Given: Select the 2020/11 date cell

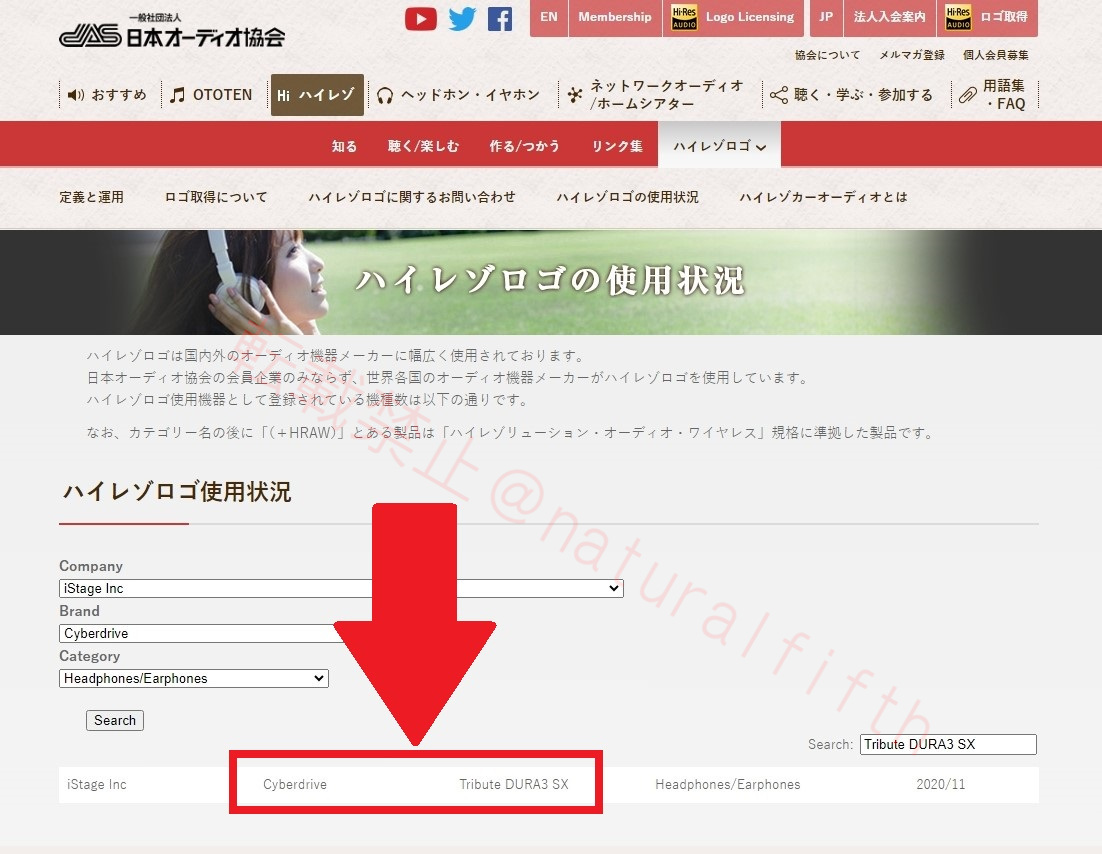Looking at the screenshot, I should tap(940, 784).
